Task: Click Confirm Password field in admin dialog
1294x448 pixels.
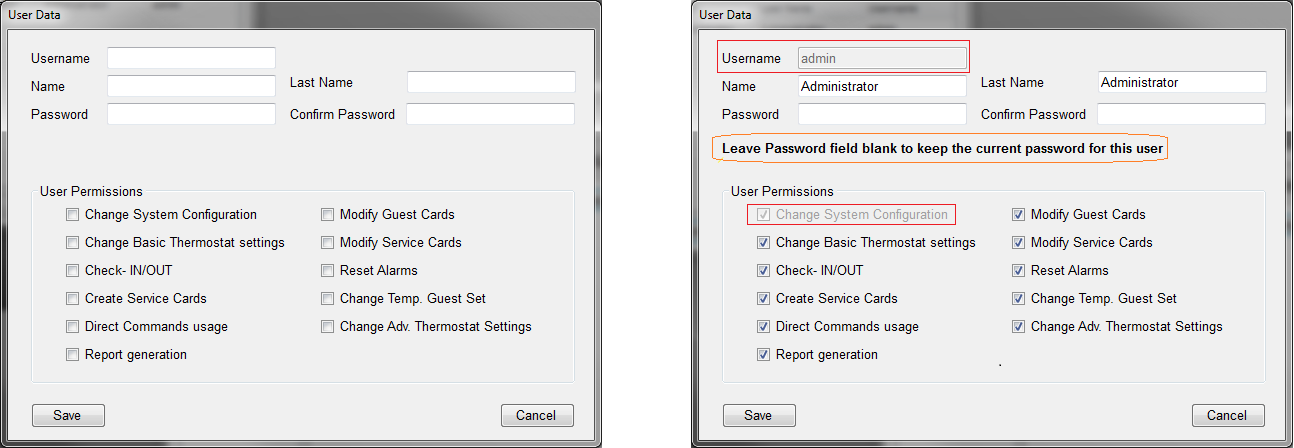Action: point(1181,114)
